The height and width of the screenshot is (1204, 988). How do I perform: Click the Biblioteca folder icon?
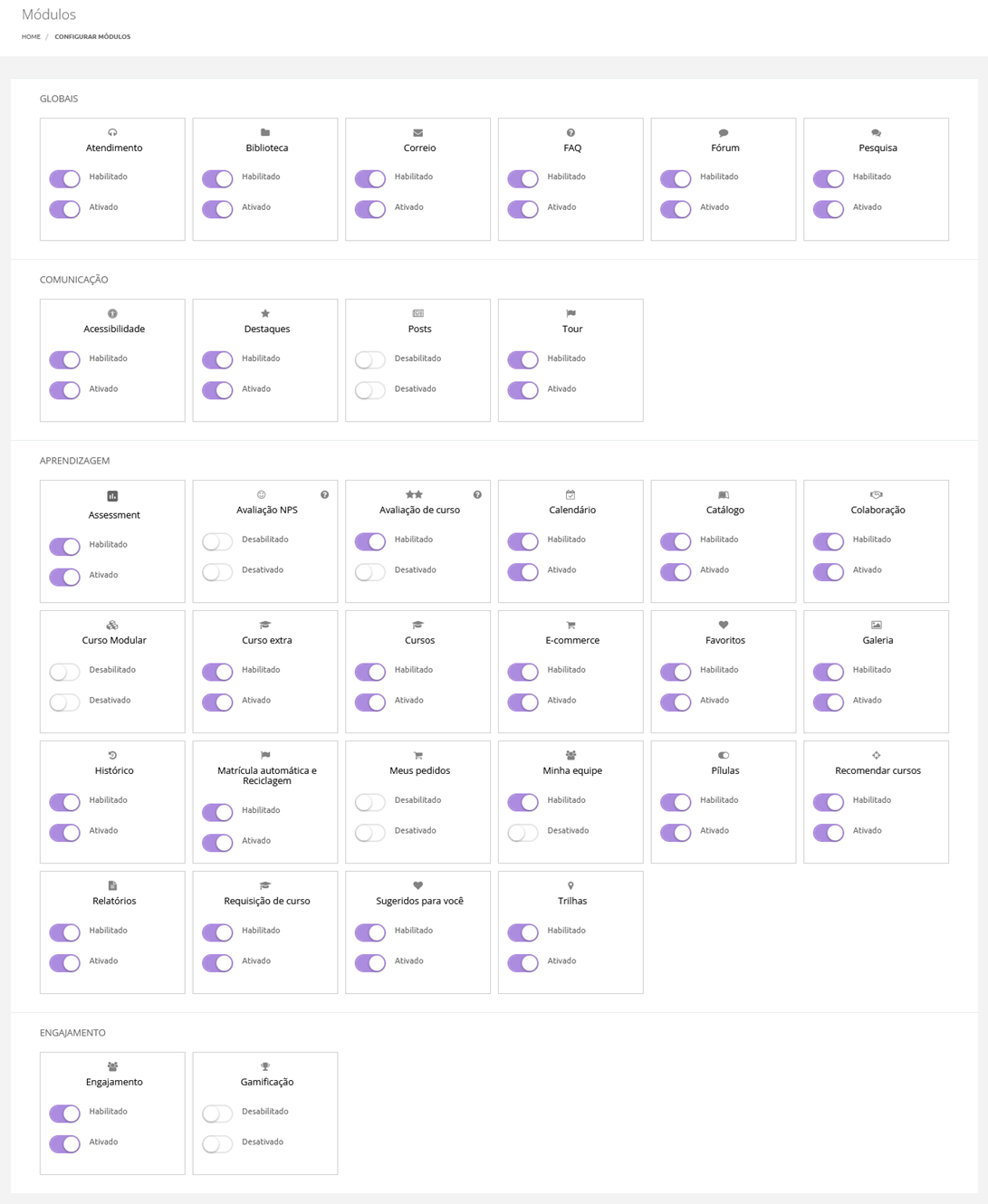265,133
